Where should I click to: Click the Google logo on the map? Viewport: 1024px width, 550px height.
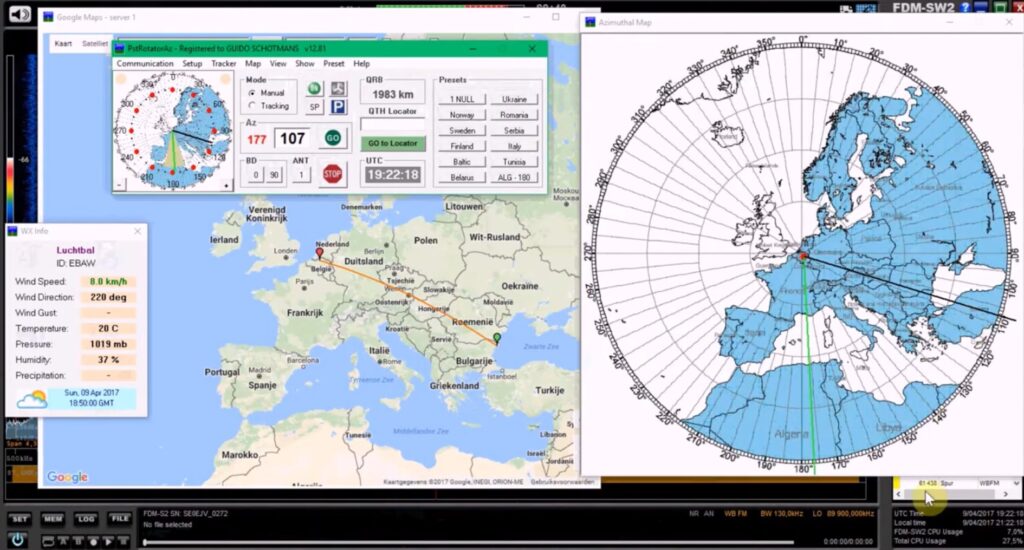pos(67,477)
